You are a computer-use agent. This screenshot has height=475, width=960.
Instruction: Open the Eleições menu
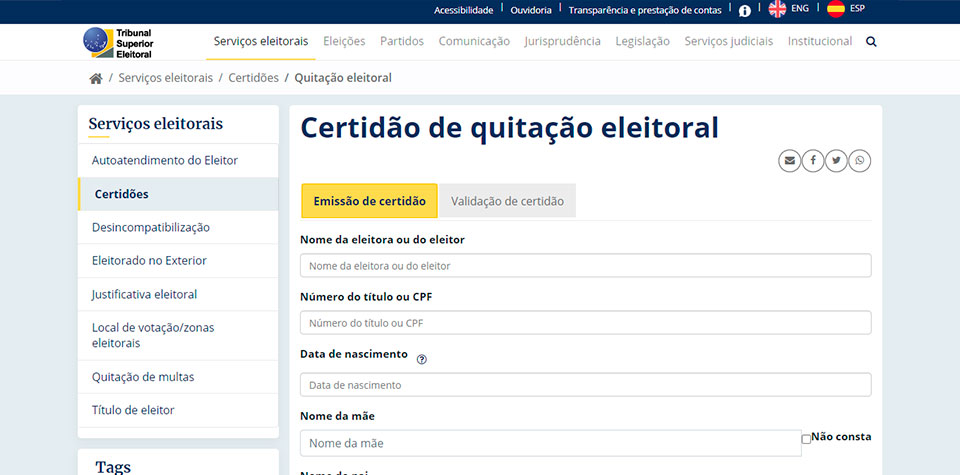point(344,41)
